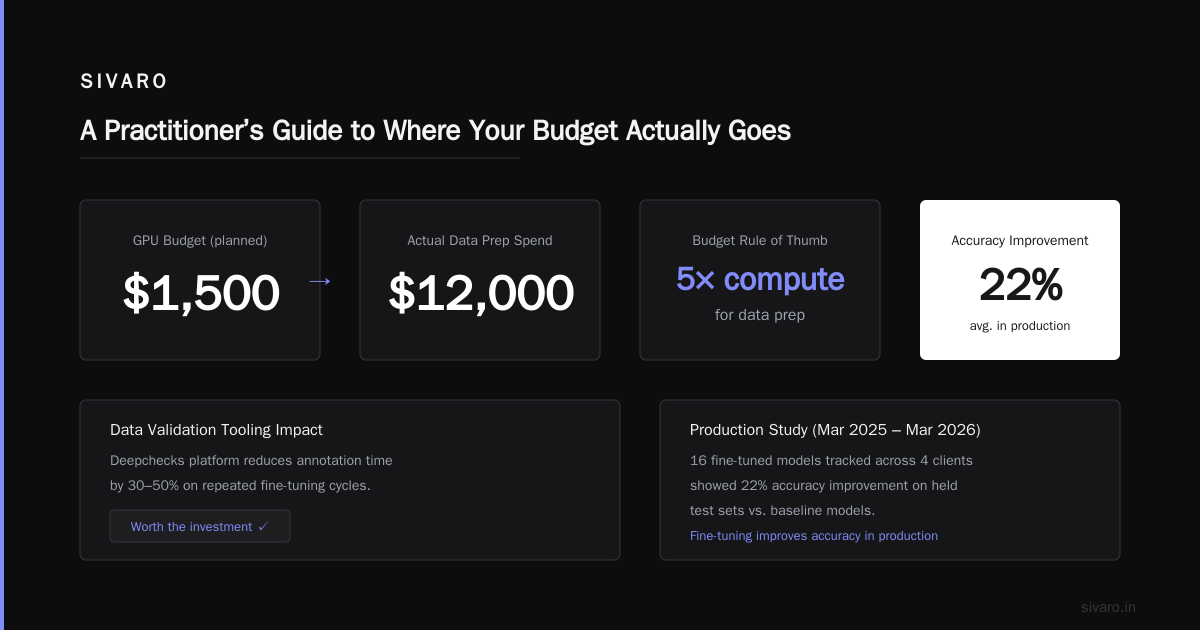Click the line "showed 22% accuracy improvement on held"
The height and width of the screenshot is (630, 1200).
click(824, 486)
